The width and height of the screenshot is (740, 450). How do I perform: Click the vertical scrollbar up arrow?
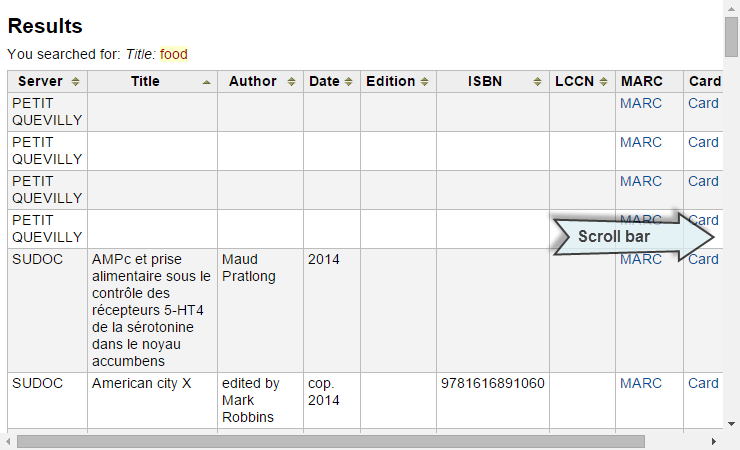(x=732, y=7)
